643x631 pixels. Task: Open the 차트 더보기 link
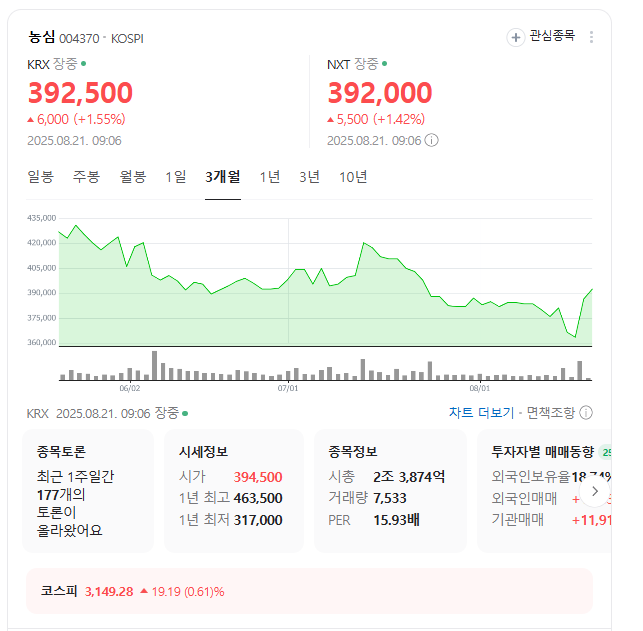pyautogui.click(x=481, y=413)
